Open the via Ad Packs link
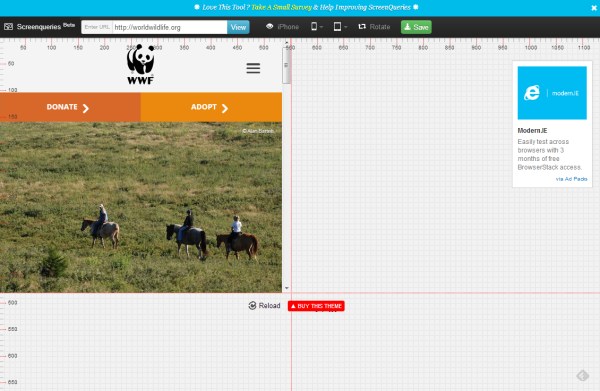 pos(571,179)
